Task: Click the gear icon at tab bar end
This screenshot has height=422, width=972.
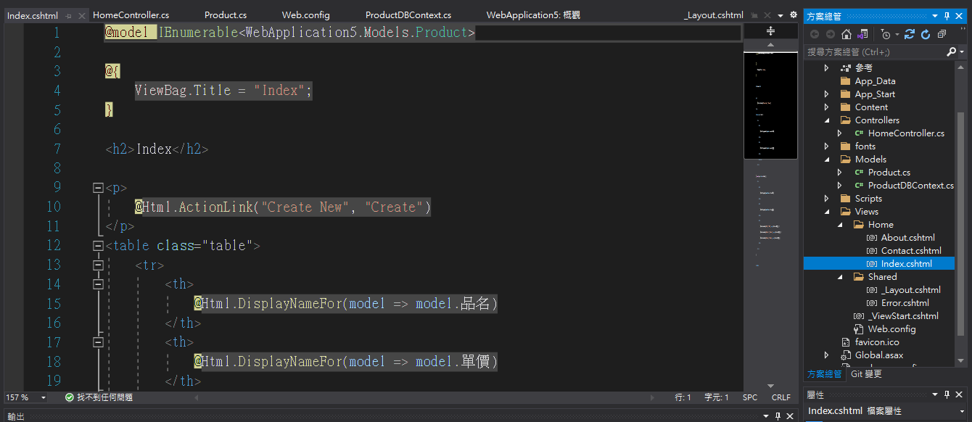Action: coord(793,15)
